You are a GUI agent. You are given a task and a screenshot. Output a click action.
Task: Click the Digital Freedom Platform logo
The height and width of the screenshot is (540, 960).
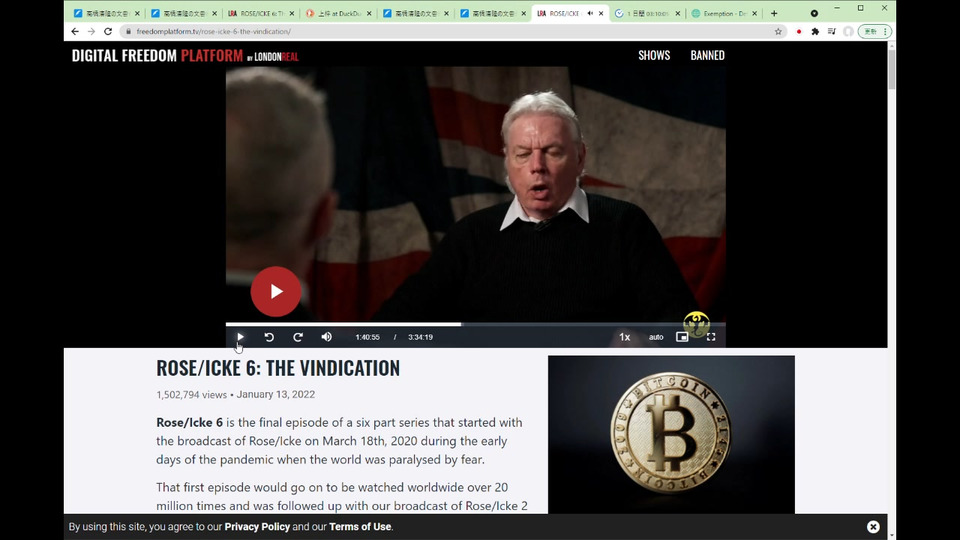pyautogui.click(x=185, y=56)
